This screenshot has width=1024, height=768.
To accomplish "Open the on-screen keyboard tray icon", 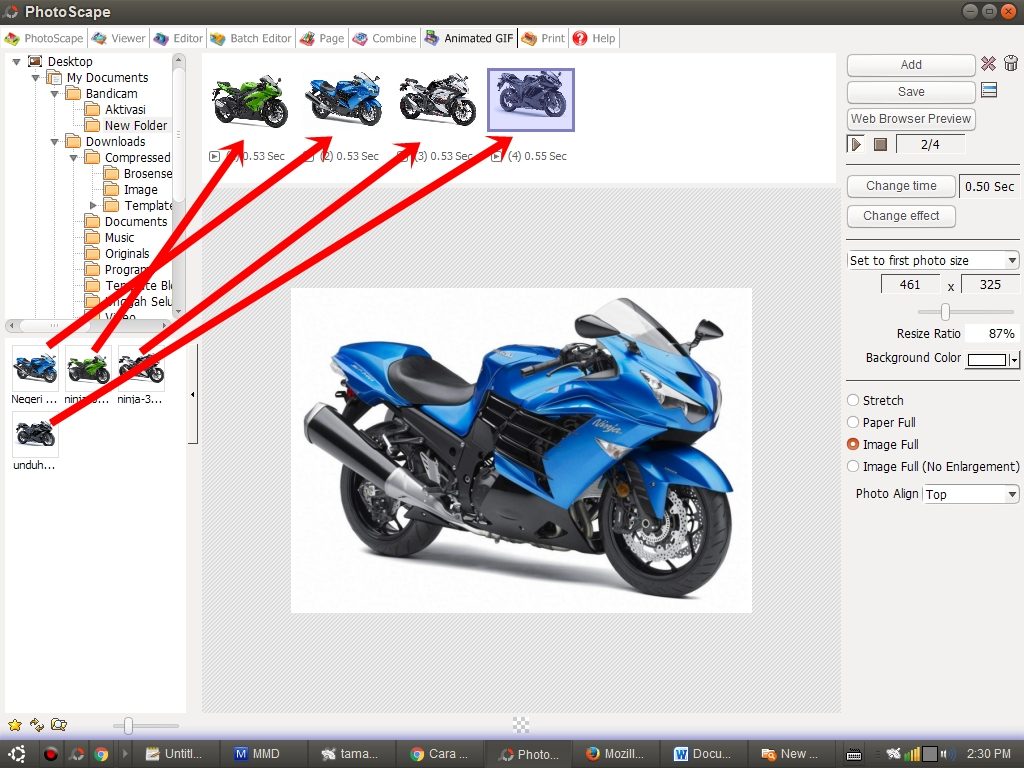I will (x=854, y=754).
